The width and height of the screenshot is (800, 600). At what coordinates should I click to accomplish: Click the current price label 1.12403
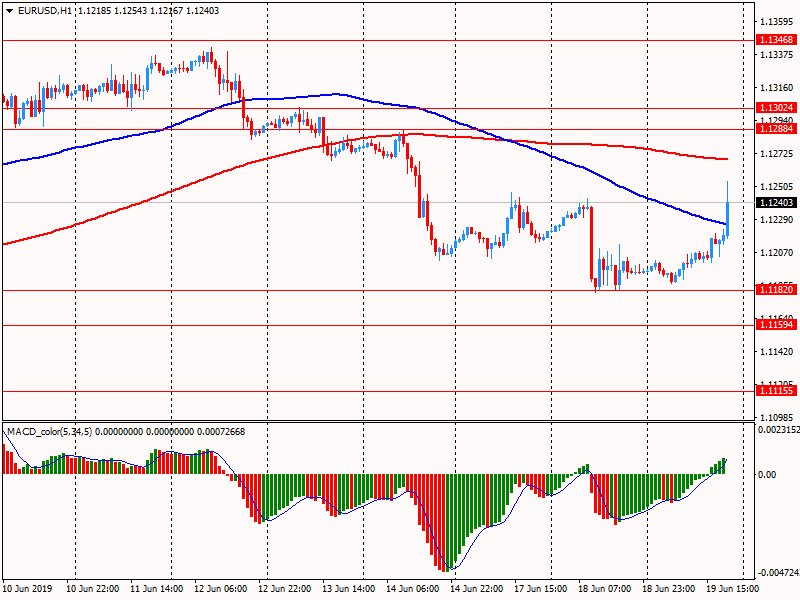pyautogui.click(x=776, y=203)
